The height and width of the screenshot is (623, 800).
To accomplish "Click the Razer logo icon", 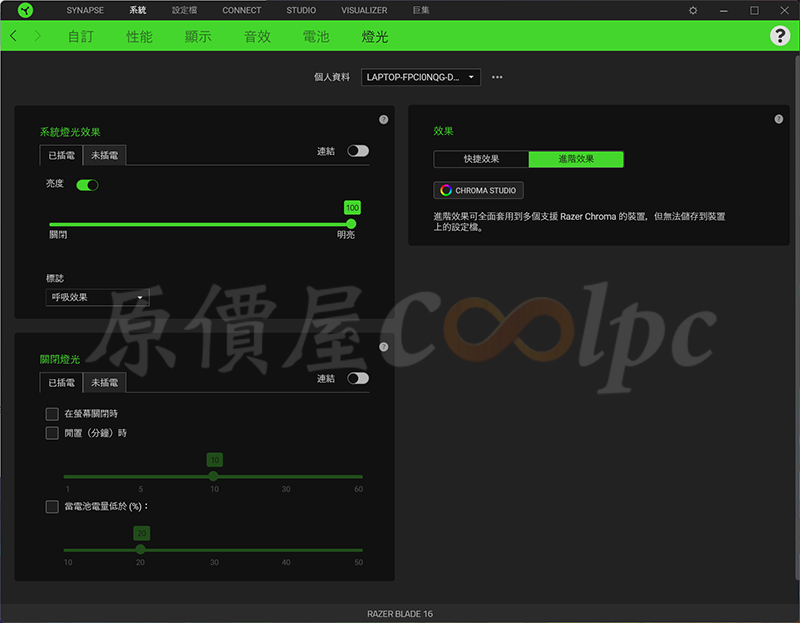I will click(25, 10).
